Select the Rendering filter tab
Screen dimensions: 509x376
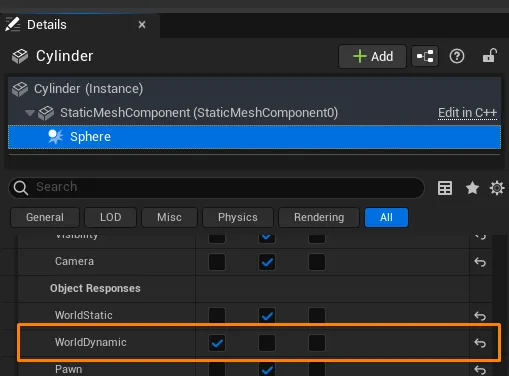(319, 218)
